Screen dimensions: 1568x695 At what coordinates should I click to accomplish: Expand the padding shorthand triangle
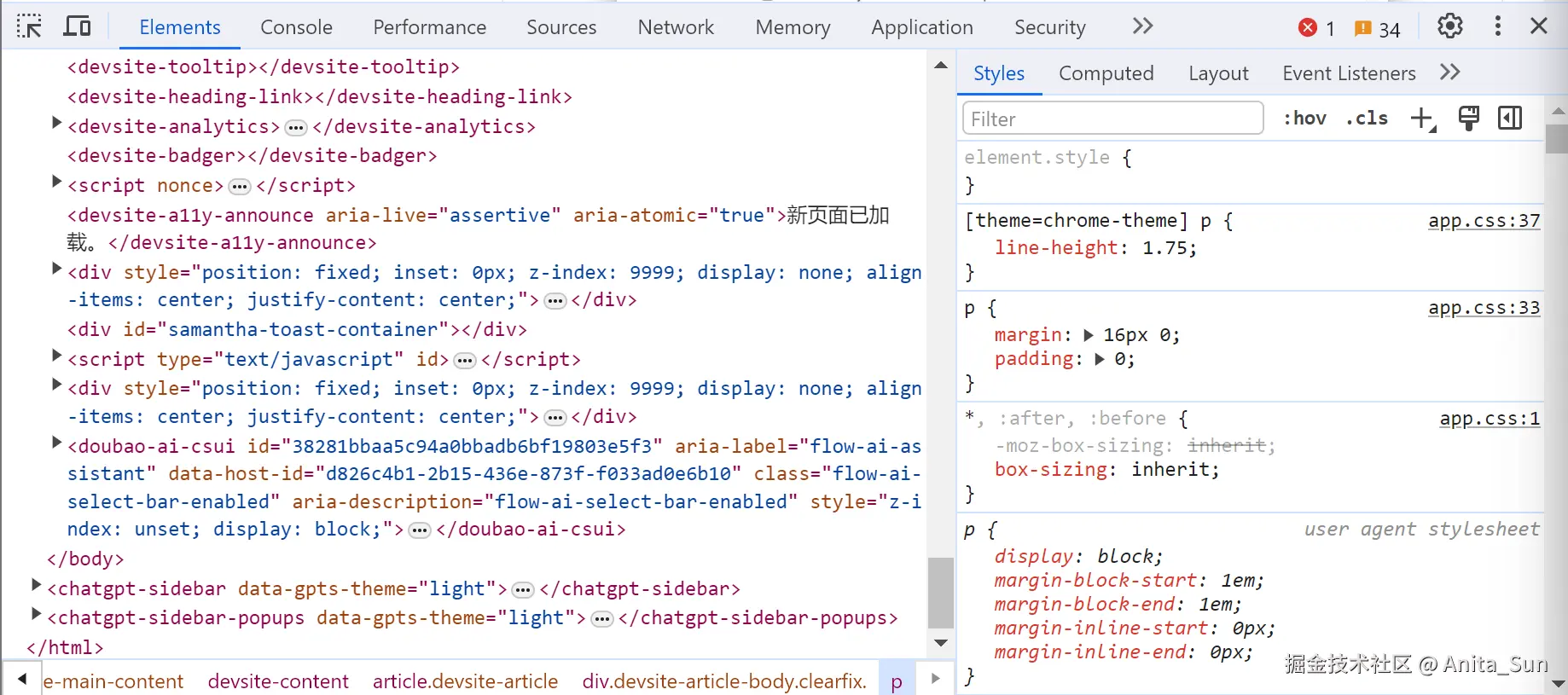(1100, 359)
